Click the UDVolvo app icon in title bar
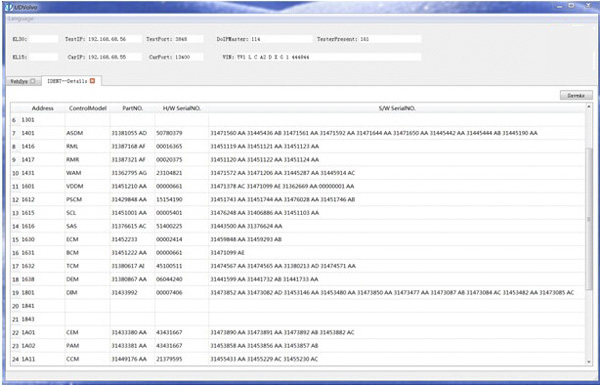600x385 pixels. [x=9, y=7]
